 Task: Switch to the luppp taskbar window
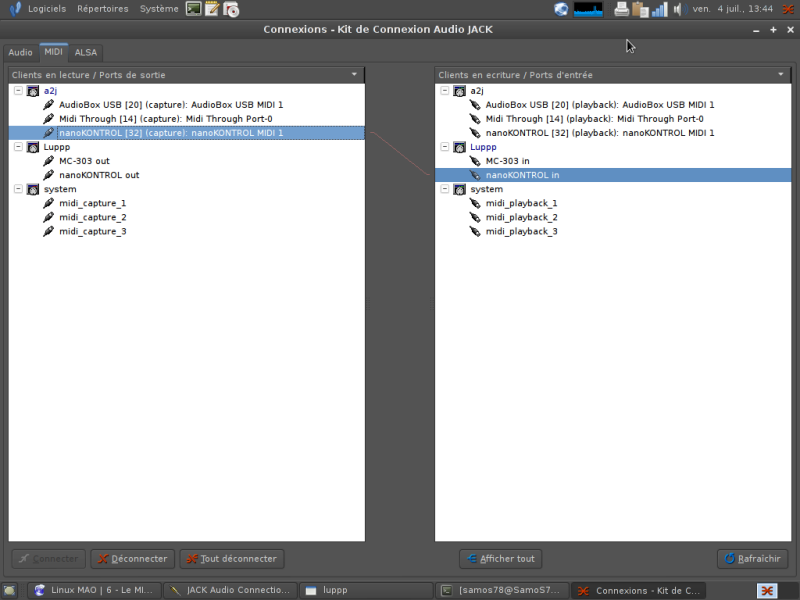(x=366, y=590)
